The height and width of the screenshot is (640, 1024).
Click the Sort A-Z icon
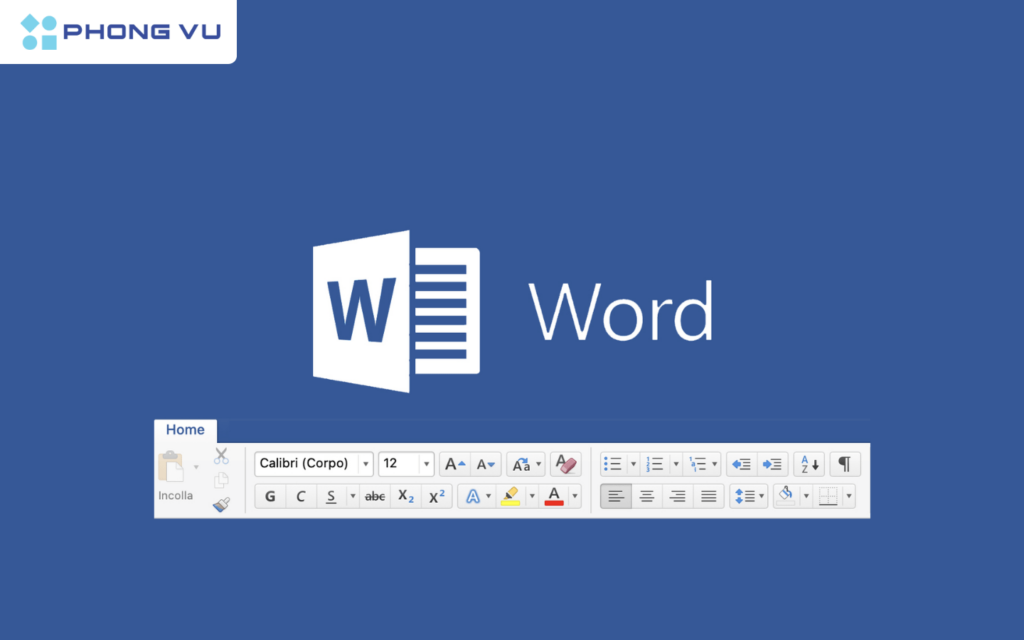coord(809,464)
